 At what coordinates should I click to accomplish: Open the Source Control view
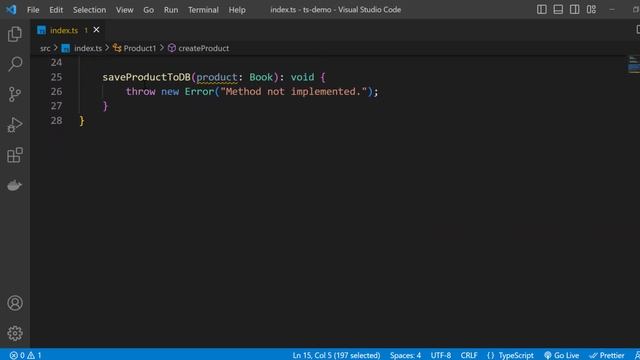click(x=15, y=94)
